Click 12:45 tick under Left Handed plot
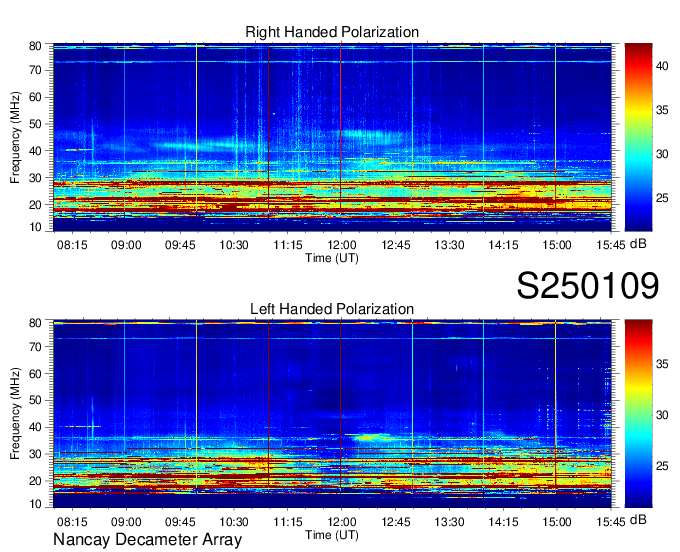Image resolution: width=680 pixels, height=552 pixels. [x=396, y=522]
